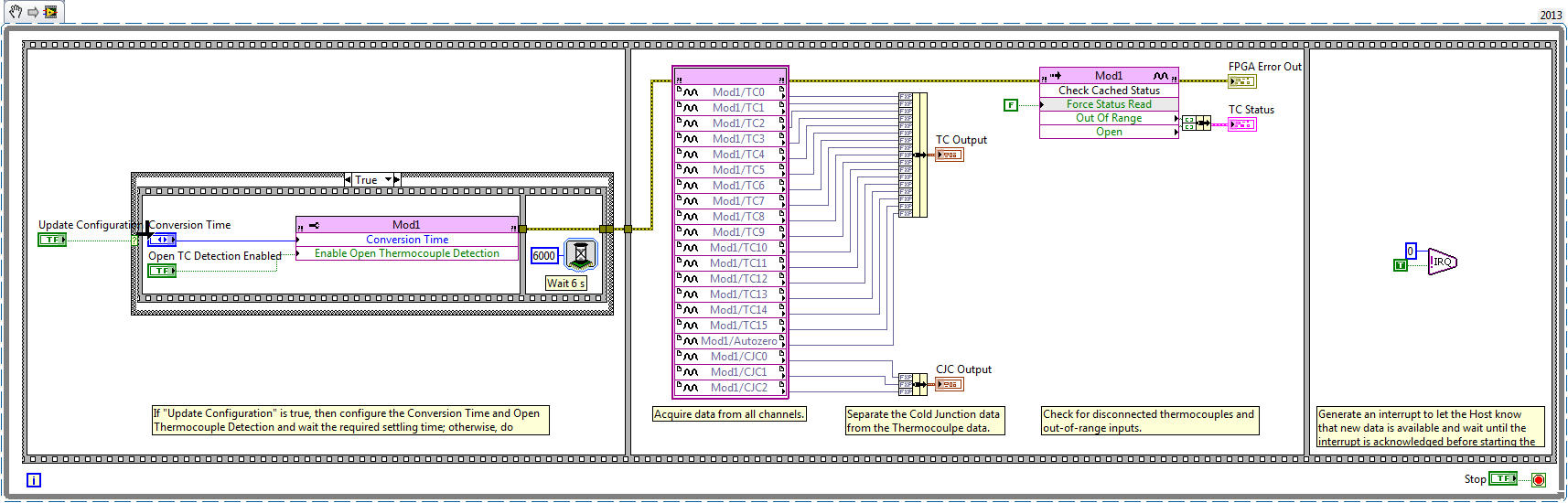Select the Conversion Time property row

click(407, 240)
